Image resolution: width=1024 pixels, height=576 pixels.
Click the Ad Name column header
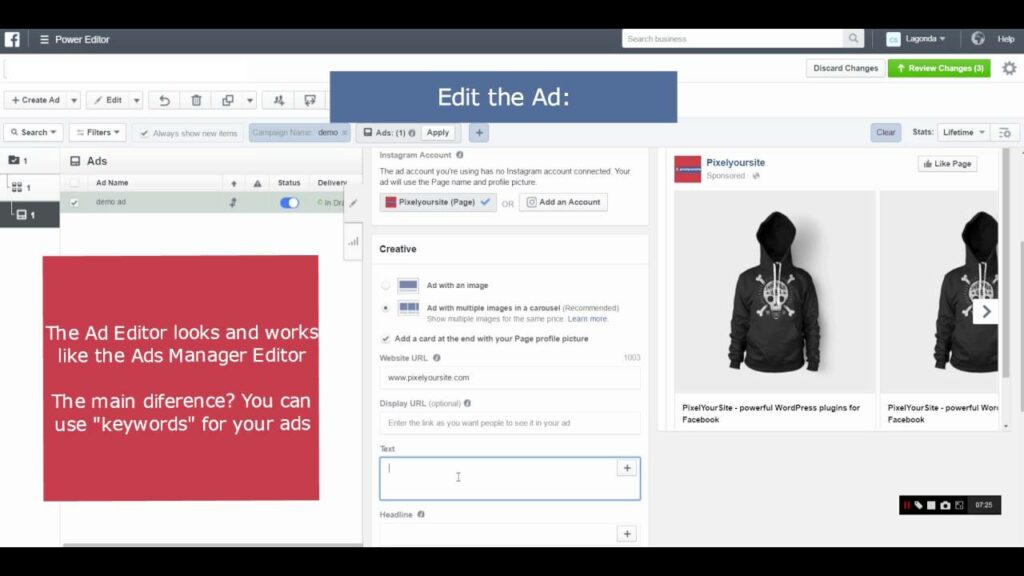(x=112, y=183)
